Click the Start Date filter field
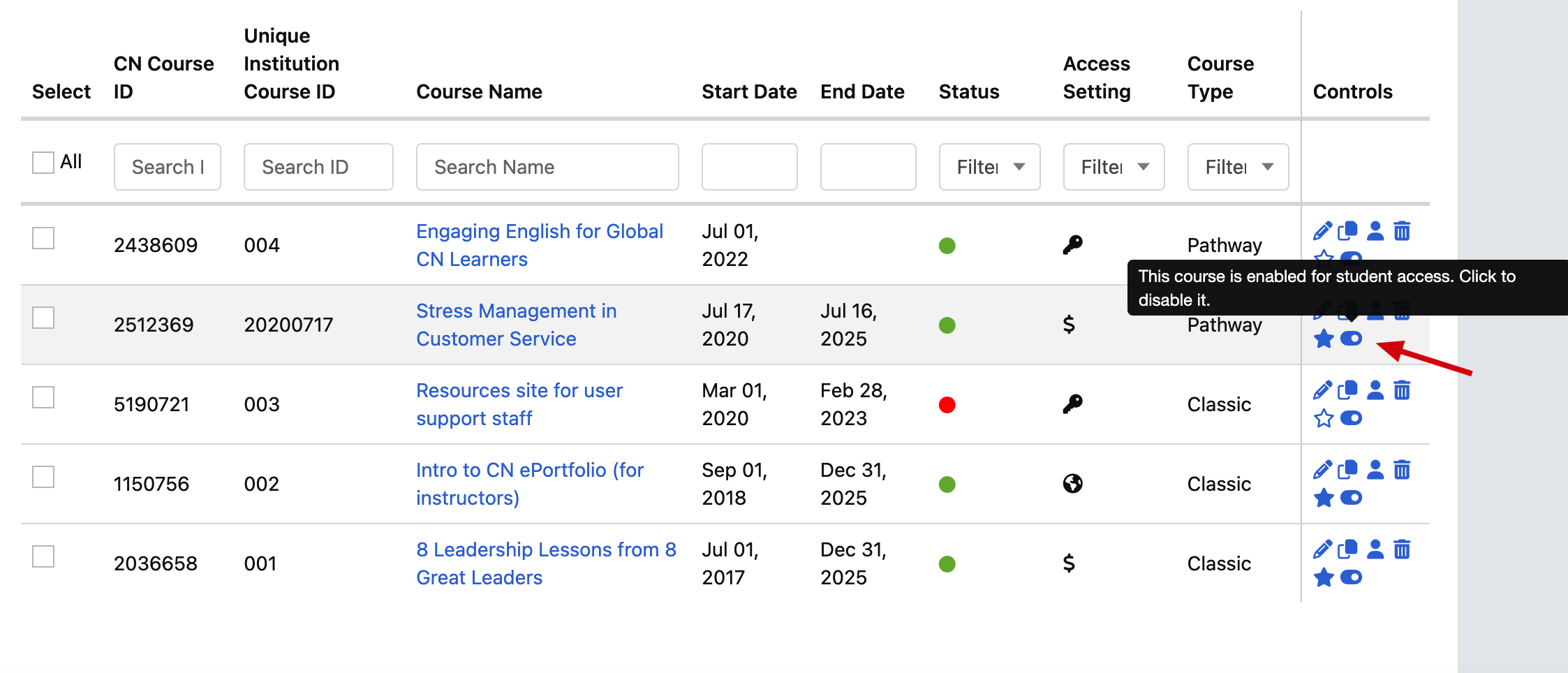The width and height of the screenshot is (1568, 673). click(x=749, y=167)
